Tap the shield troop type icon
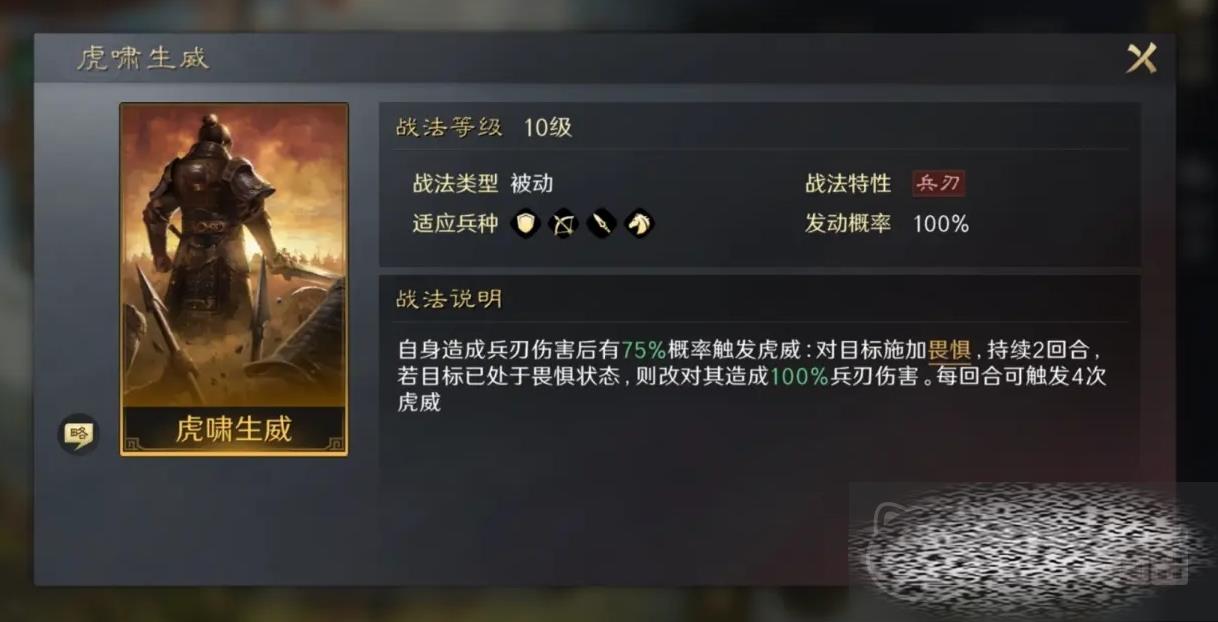 (x=526, y=223)
